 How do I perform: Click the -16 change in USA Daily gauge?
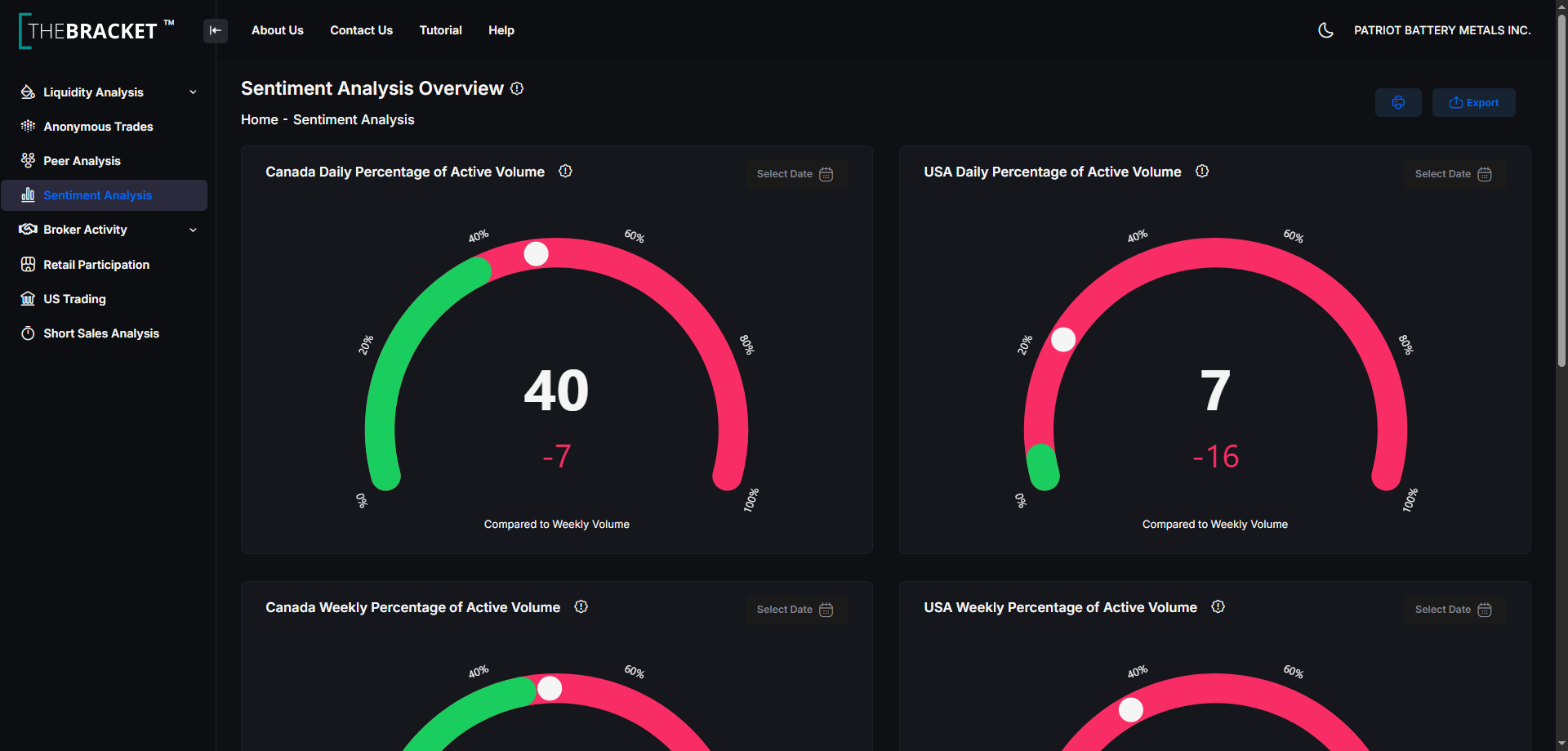pyautogui.click(x=1215, y=456)
